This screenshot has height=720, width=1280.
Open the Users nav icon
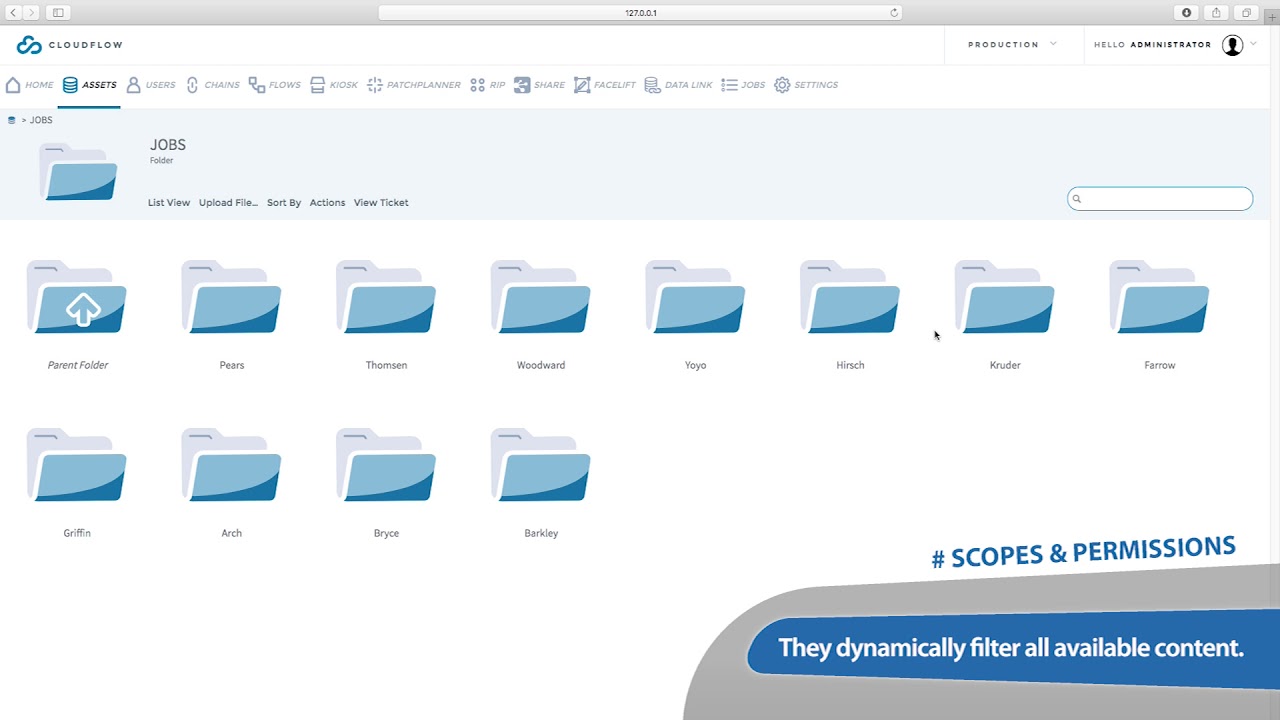pos(133,85)
